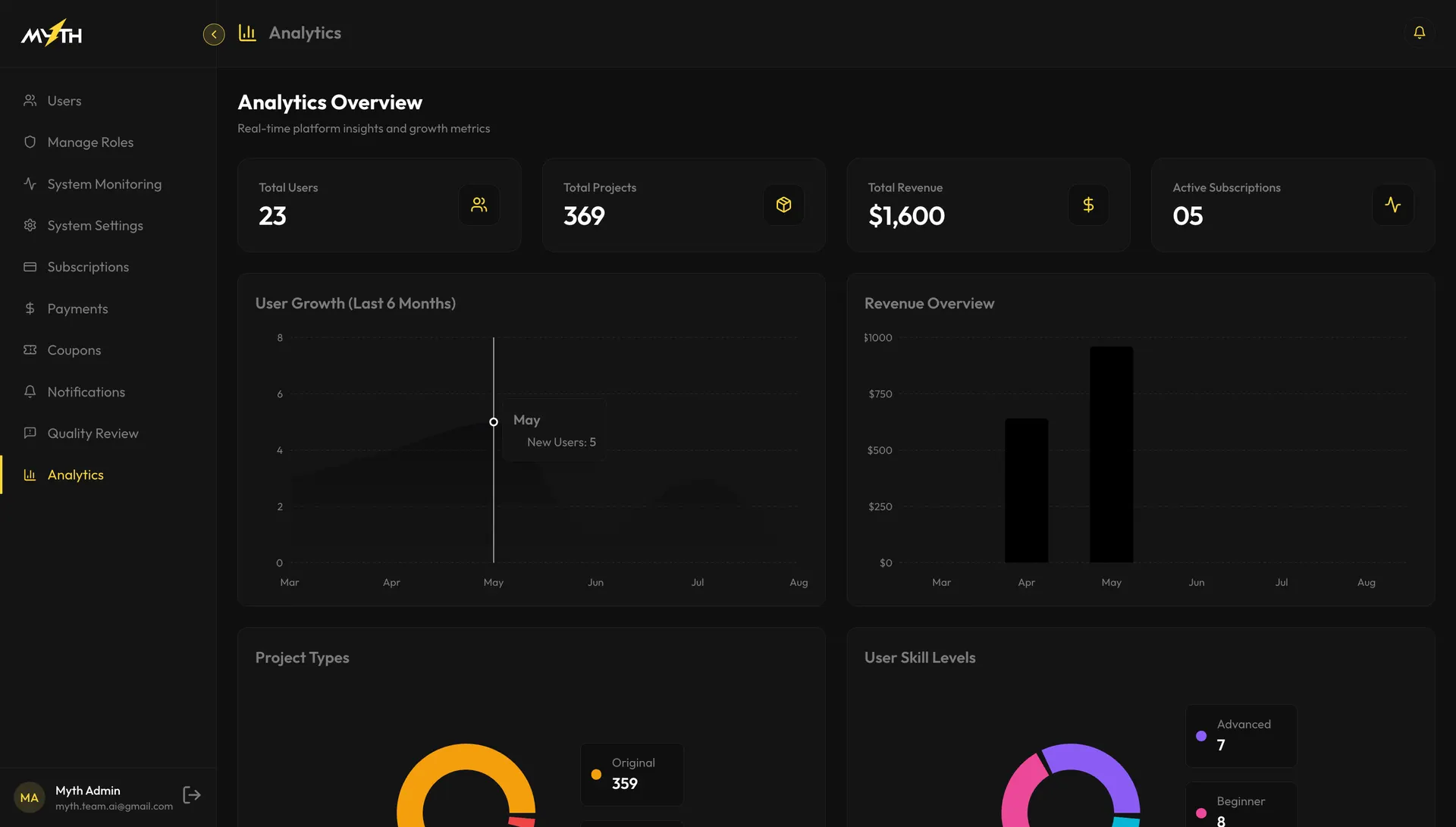The width and height of the screenshot is (1456, 827).
Task: Click the Total Revenue dollar icon
Action: (x=1088, y=205)
